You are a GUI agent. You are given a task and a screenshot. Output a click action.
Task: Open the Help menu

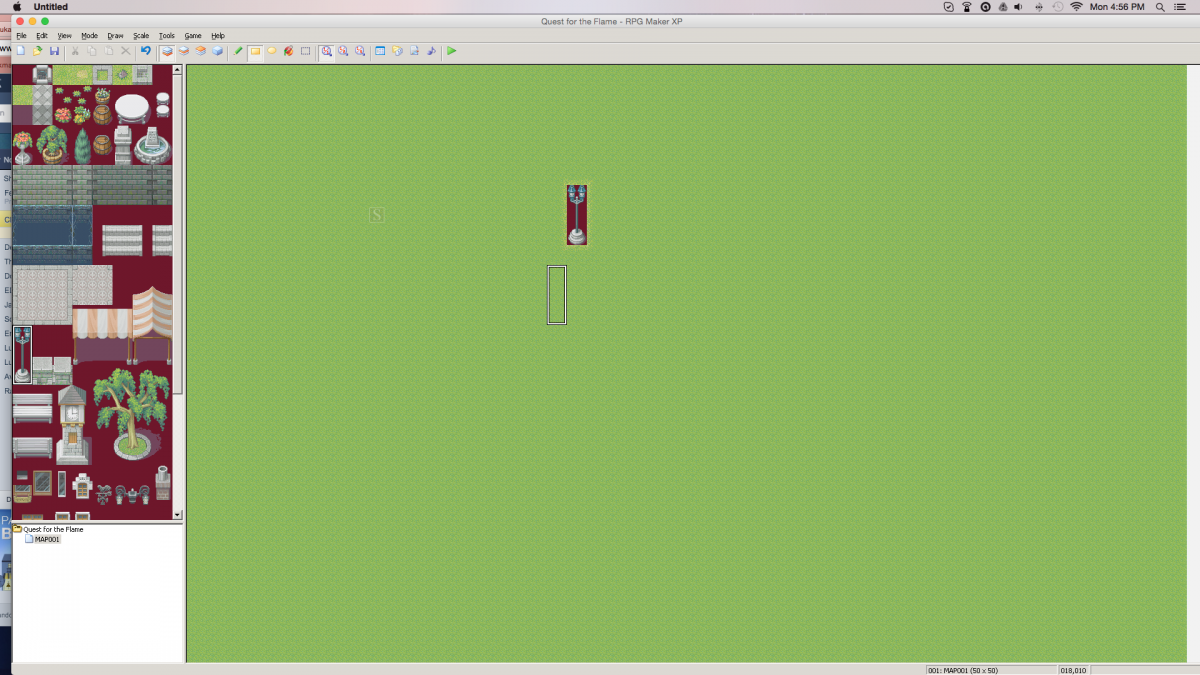(218, 36)
